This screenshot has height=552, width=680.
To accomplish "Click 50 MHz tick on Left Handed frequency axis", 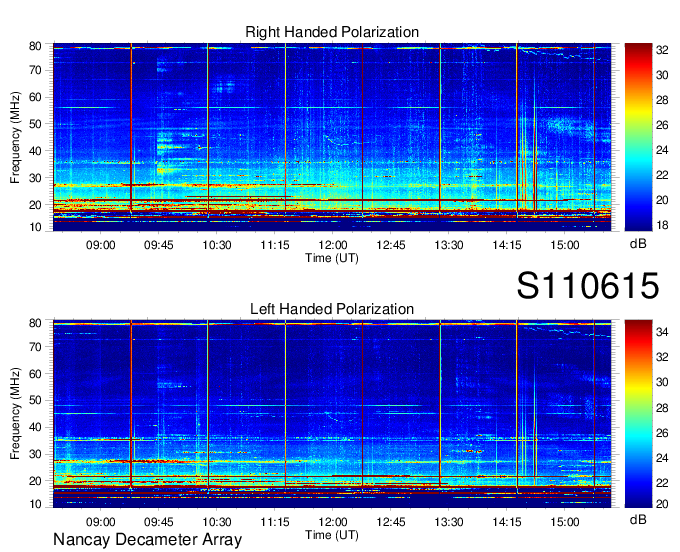I will coord(35,400).
